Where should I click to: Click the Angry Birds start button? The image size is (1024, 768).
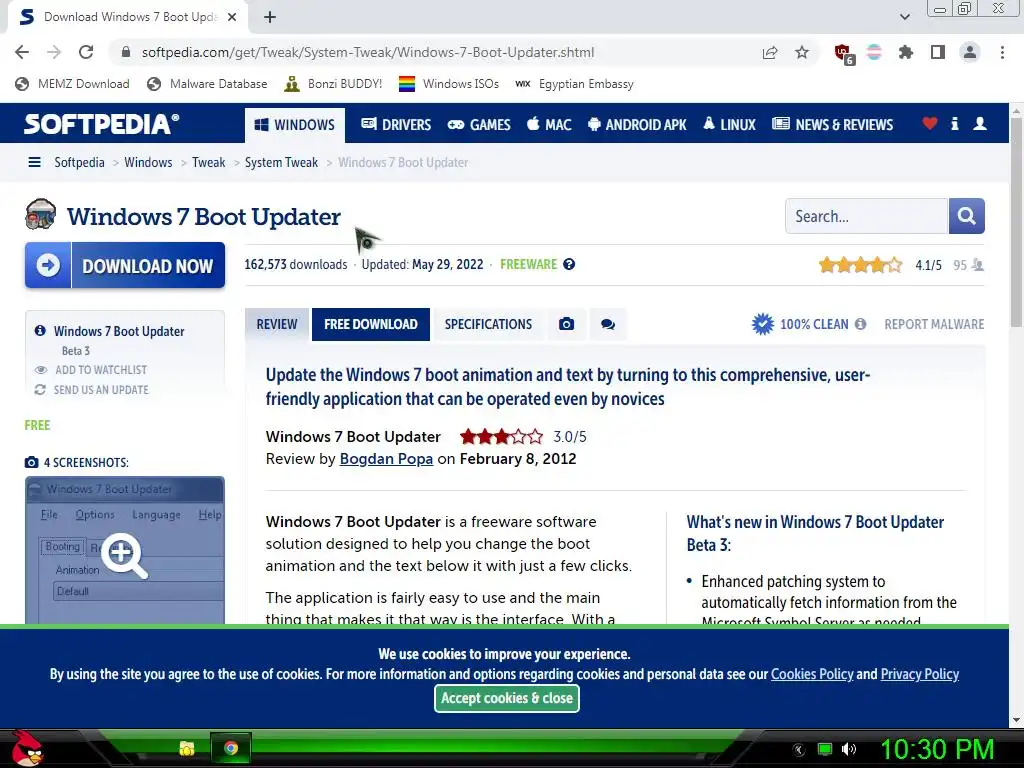27,748
